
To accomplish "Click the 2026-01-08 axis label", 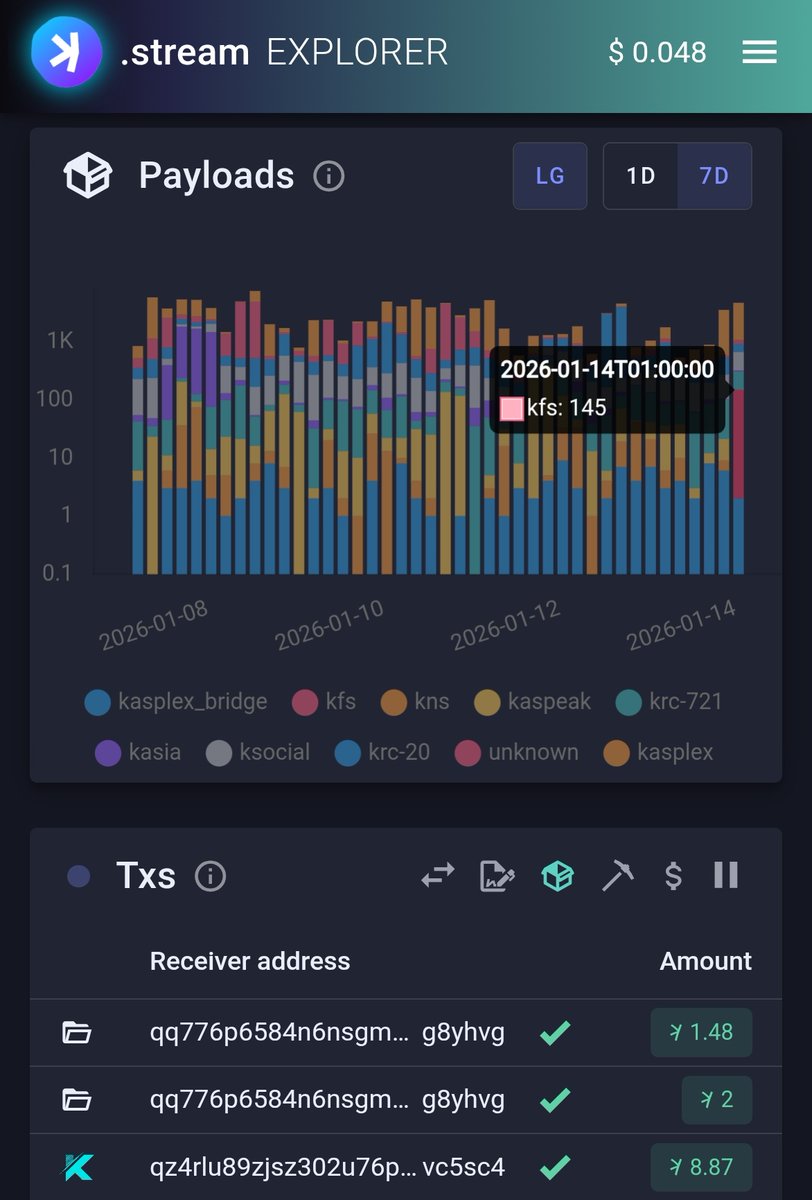I will [x=154, y=625].
